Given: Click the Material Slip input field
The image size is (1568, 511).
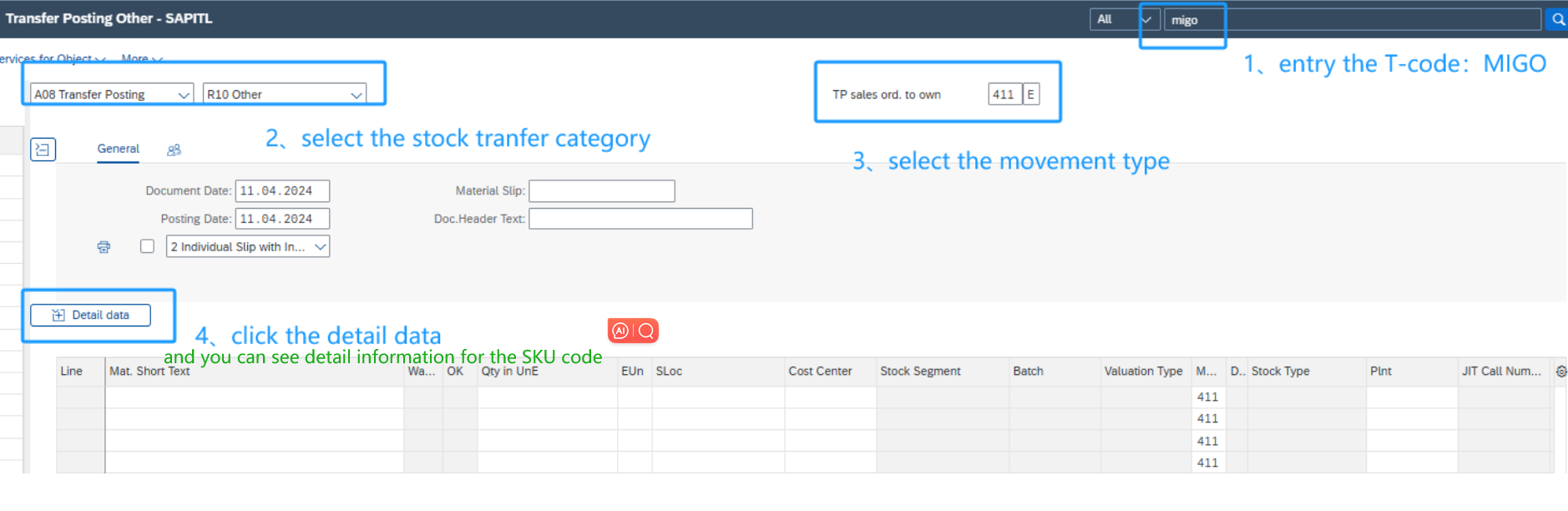Looking at the screenshot, I should pyautogui.click(x=601, y=191).
